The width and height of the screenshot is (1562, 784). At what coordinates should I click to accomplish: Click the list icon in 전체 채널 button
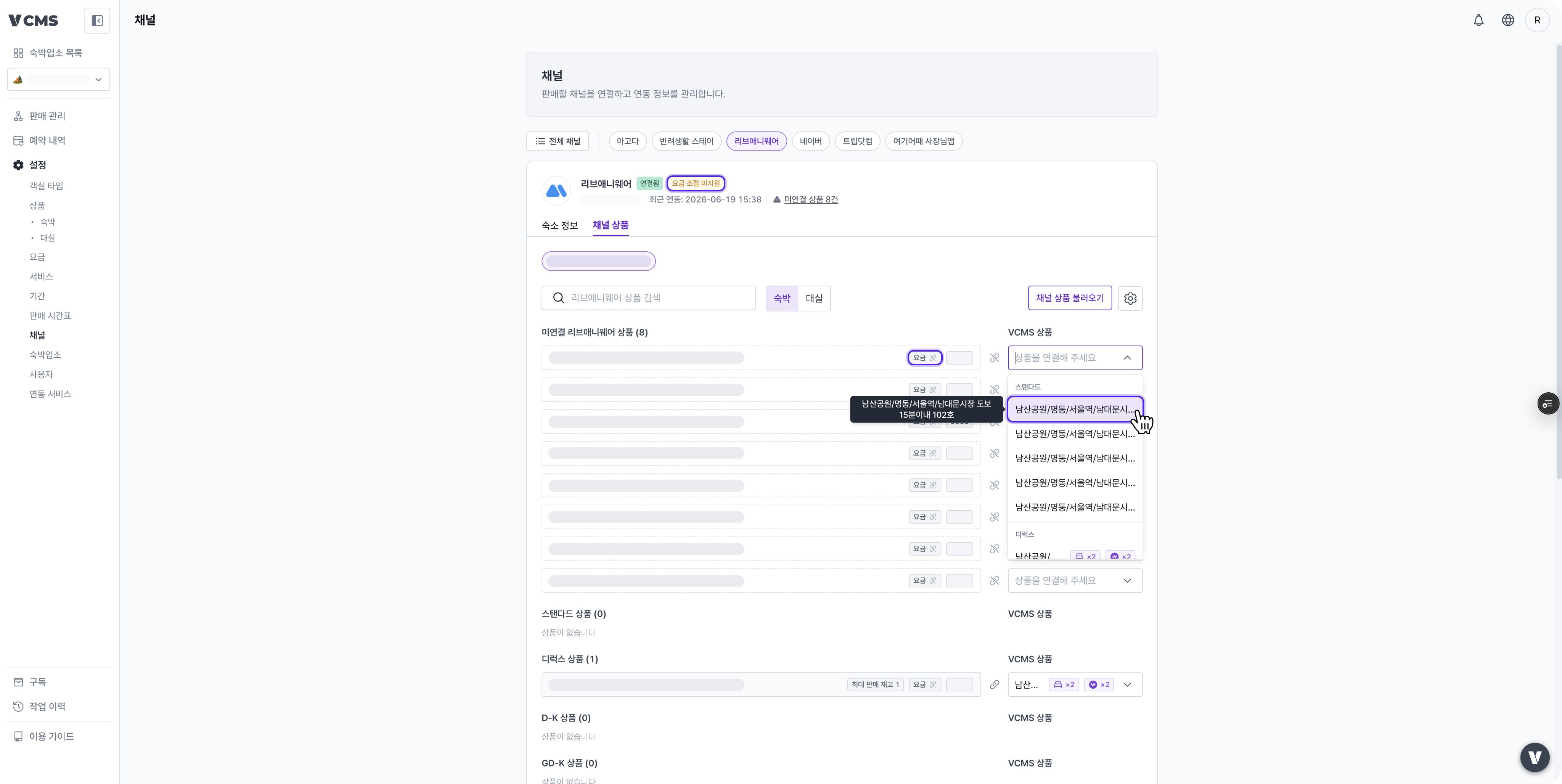tap(540, 141)
